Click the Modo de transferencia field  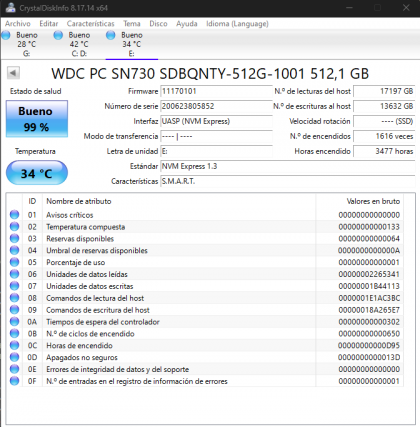click(216, 136)
